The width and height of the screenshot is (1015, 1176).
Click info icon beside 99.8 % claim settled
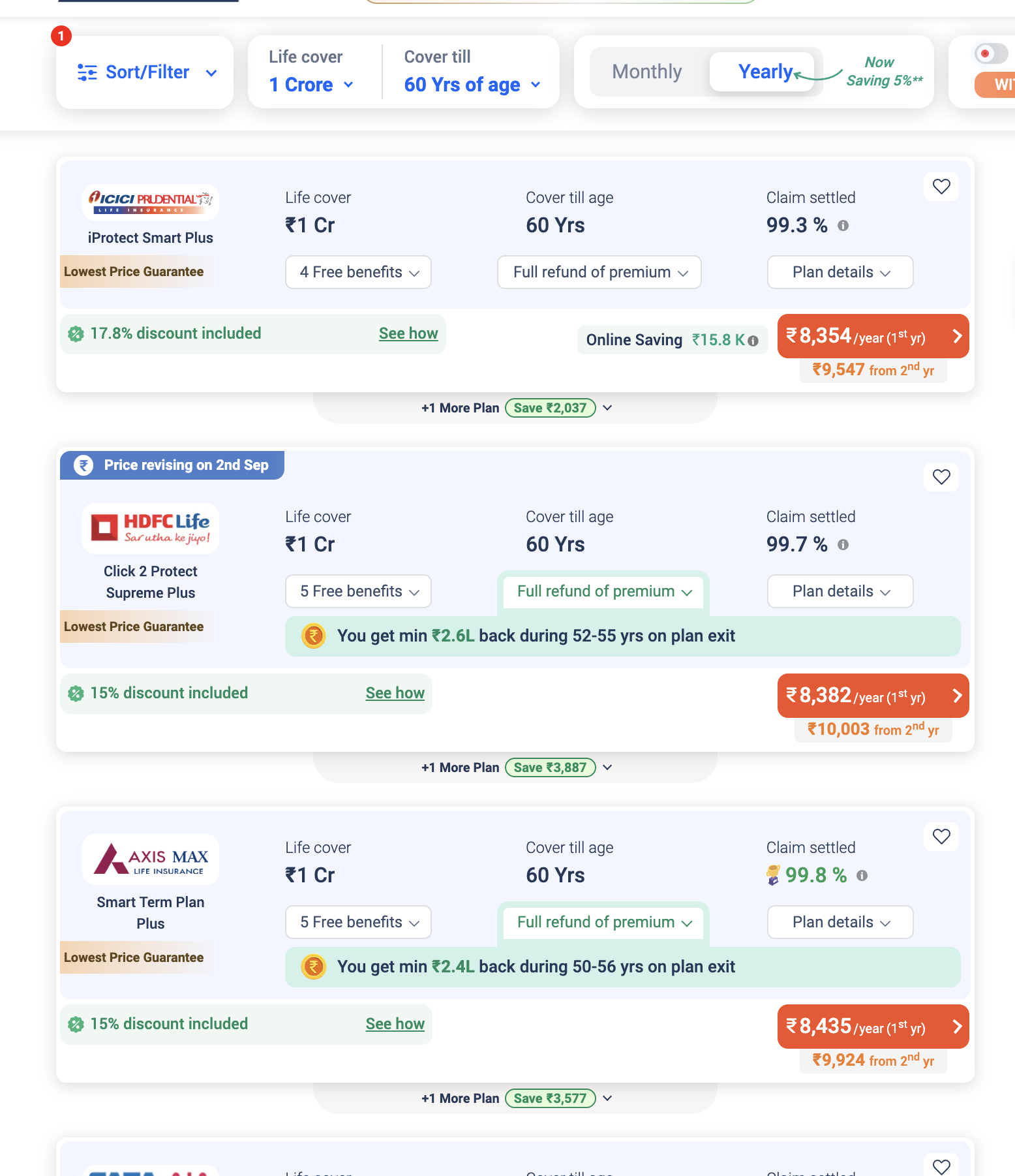click(x=862, y=876)
